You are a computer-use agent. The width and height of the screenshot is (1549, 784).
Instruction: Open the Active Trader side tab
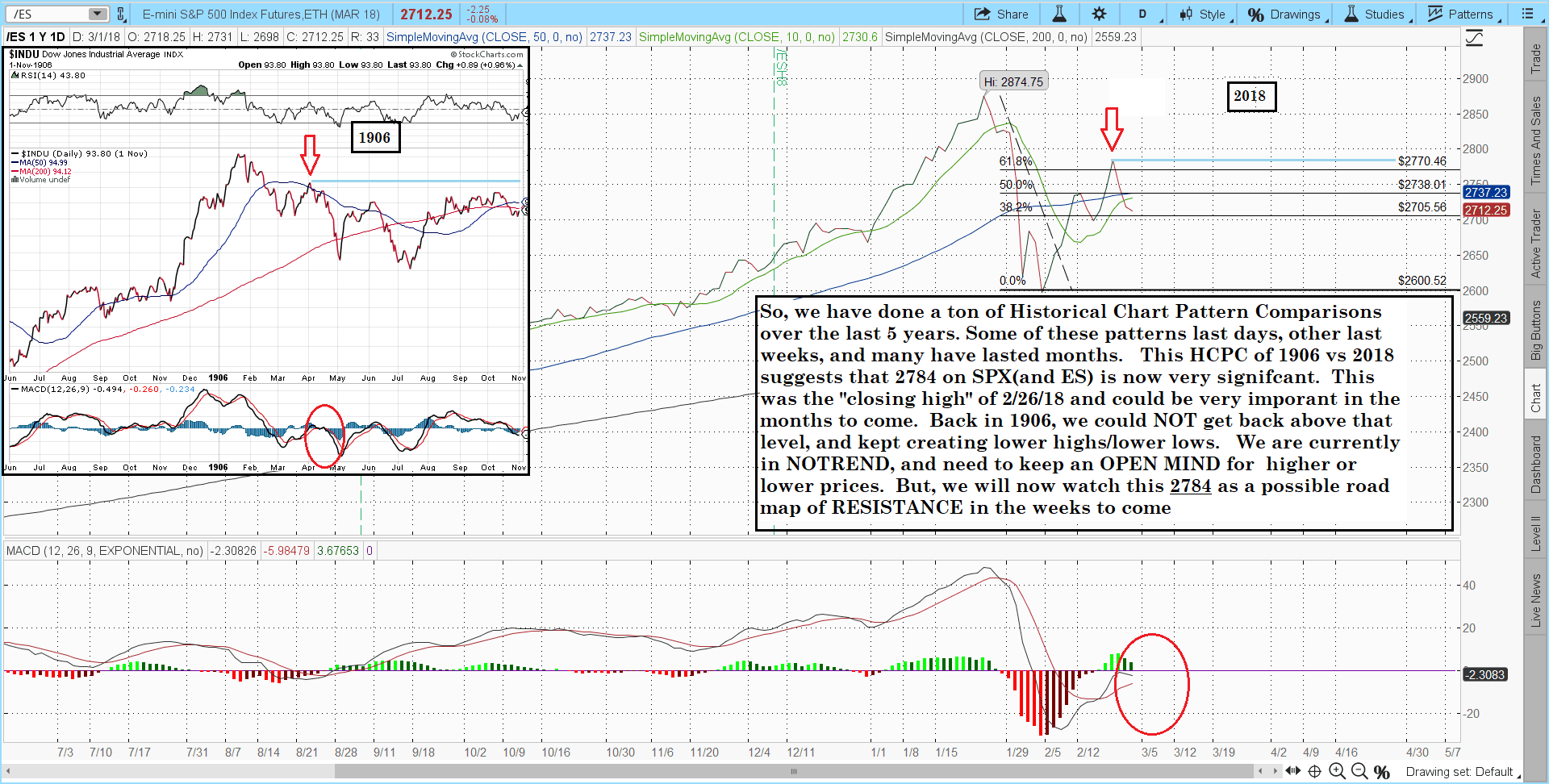pos(1535,244)
